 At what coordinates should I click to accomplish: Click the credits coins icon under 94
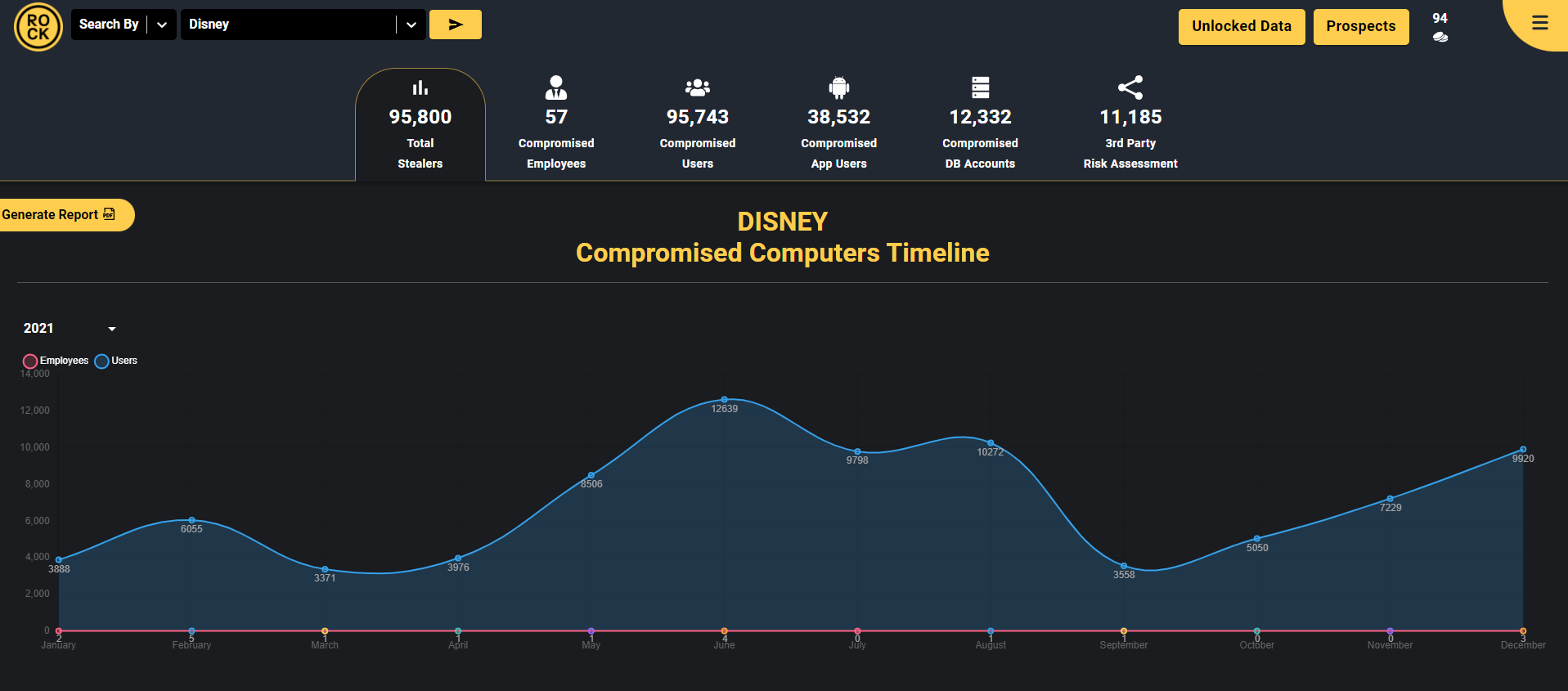[1440, 37]
